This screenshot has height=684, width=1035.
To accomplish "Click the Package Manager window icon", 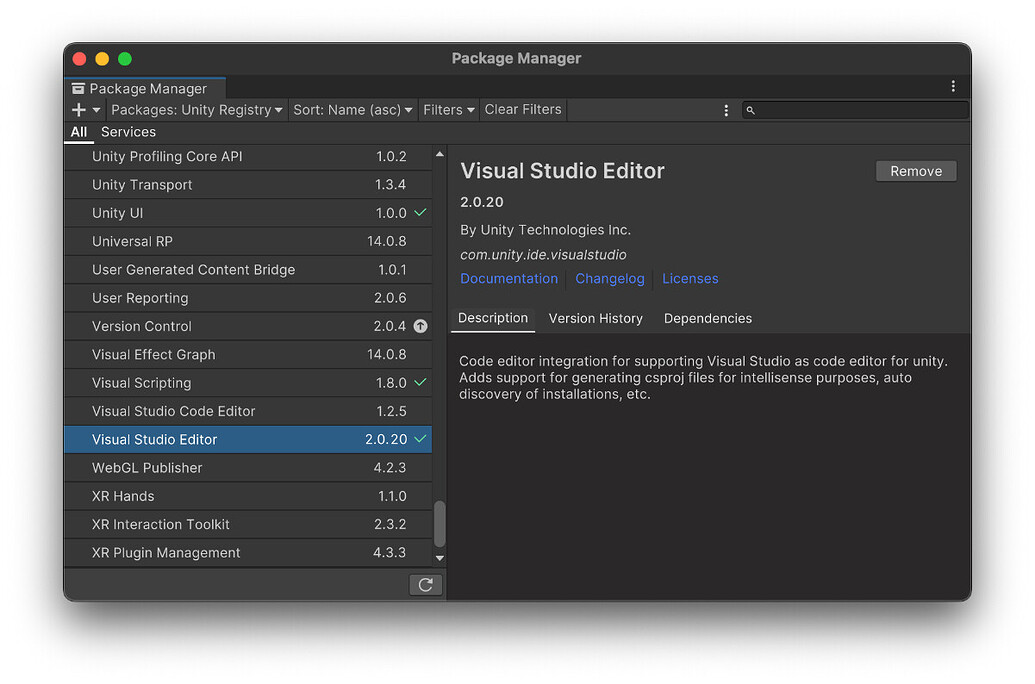I will [x=79, y=88].
